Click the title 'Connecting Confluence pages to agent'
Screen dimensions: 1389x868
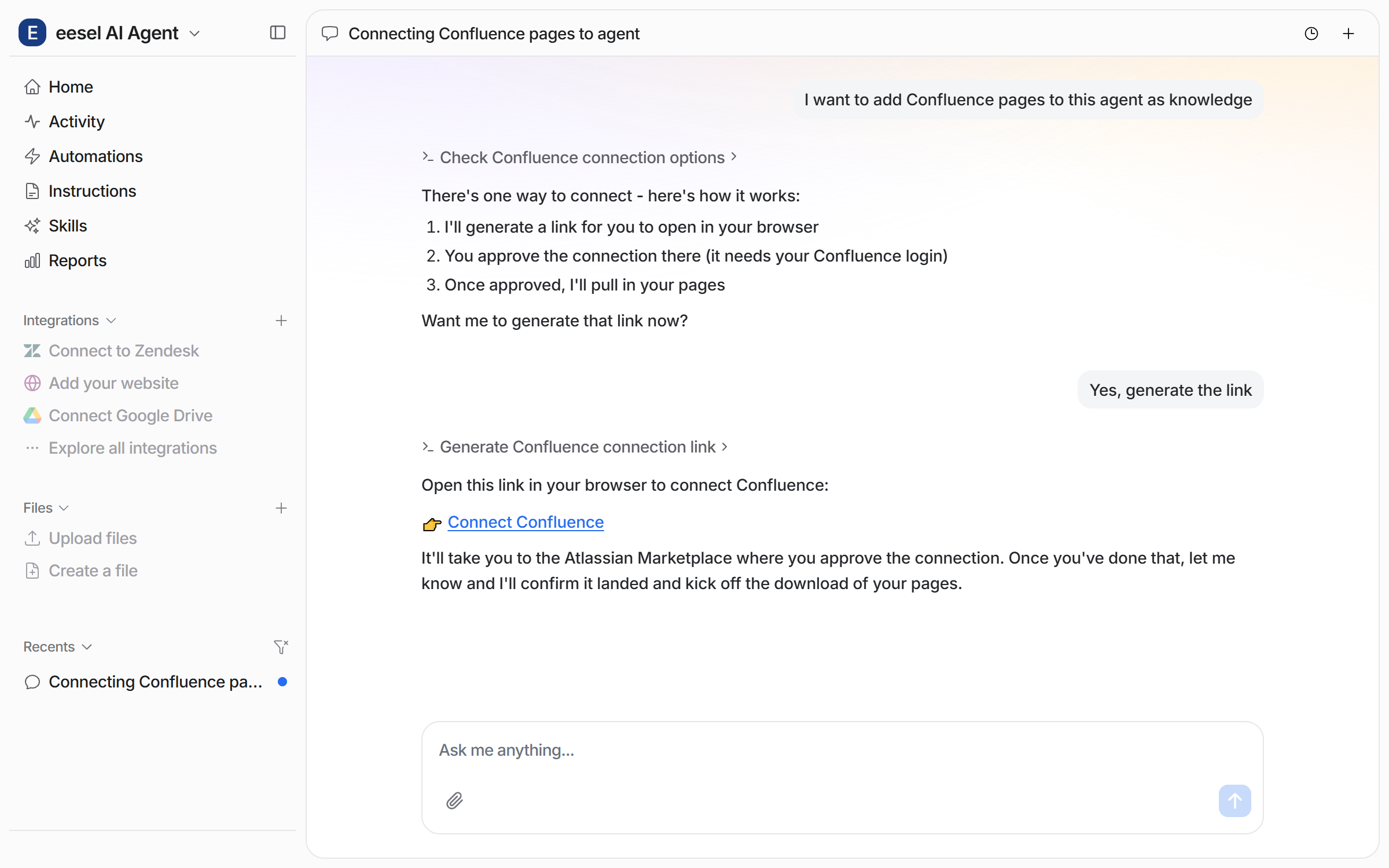click(494, 34)
